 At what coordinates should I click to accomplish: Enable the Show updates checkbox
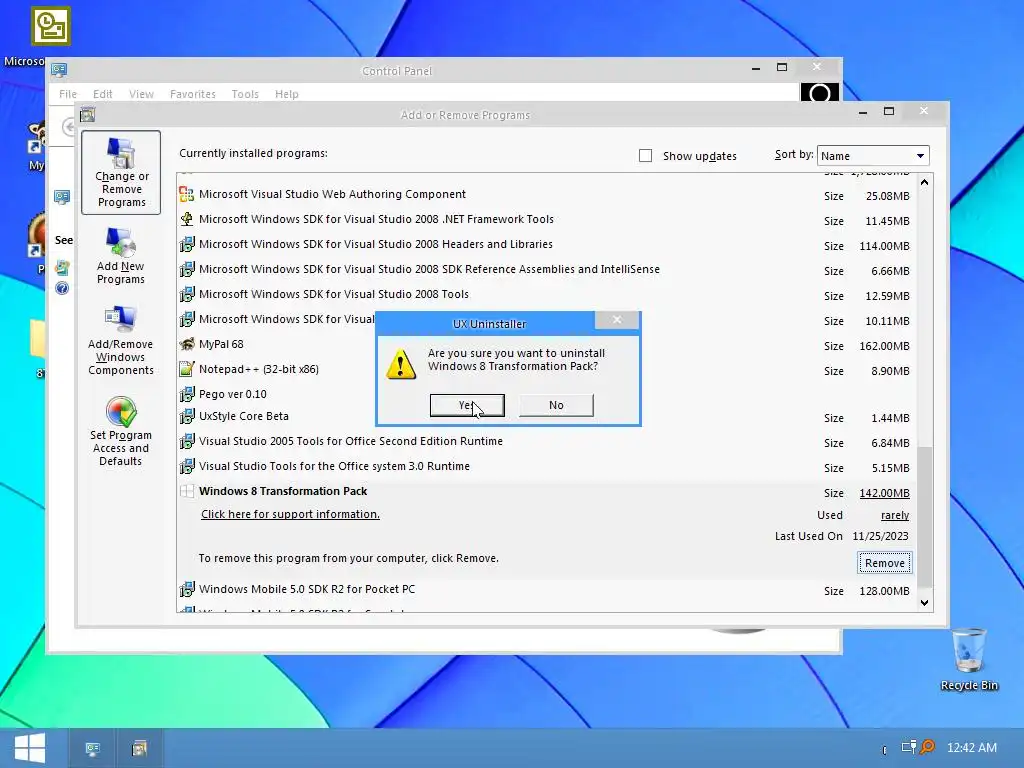point(645,155)
